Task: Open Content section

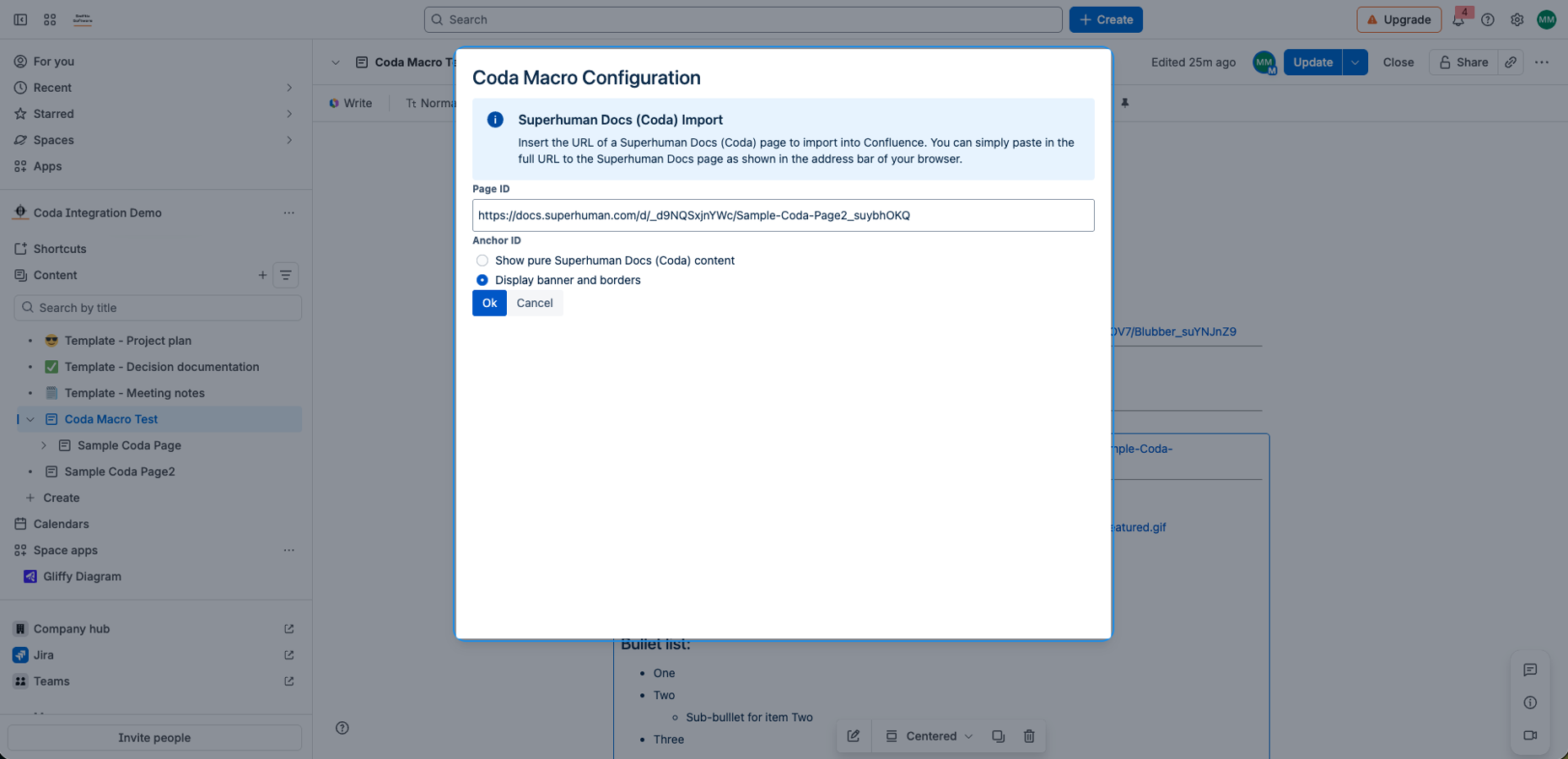Action: coord(56,275)
